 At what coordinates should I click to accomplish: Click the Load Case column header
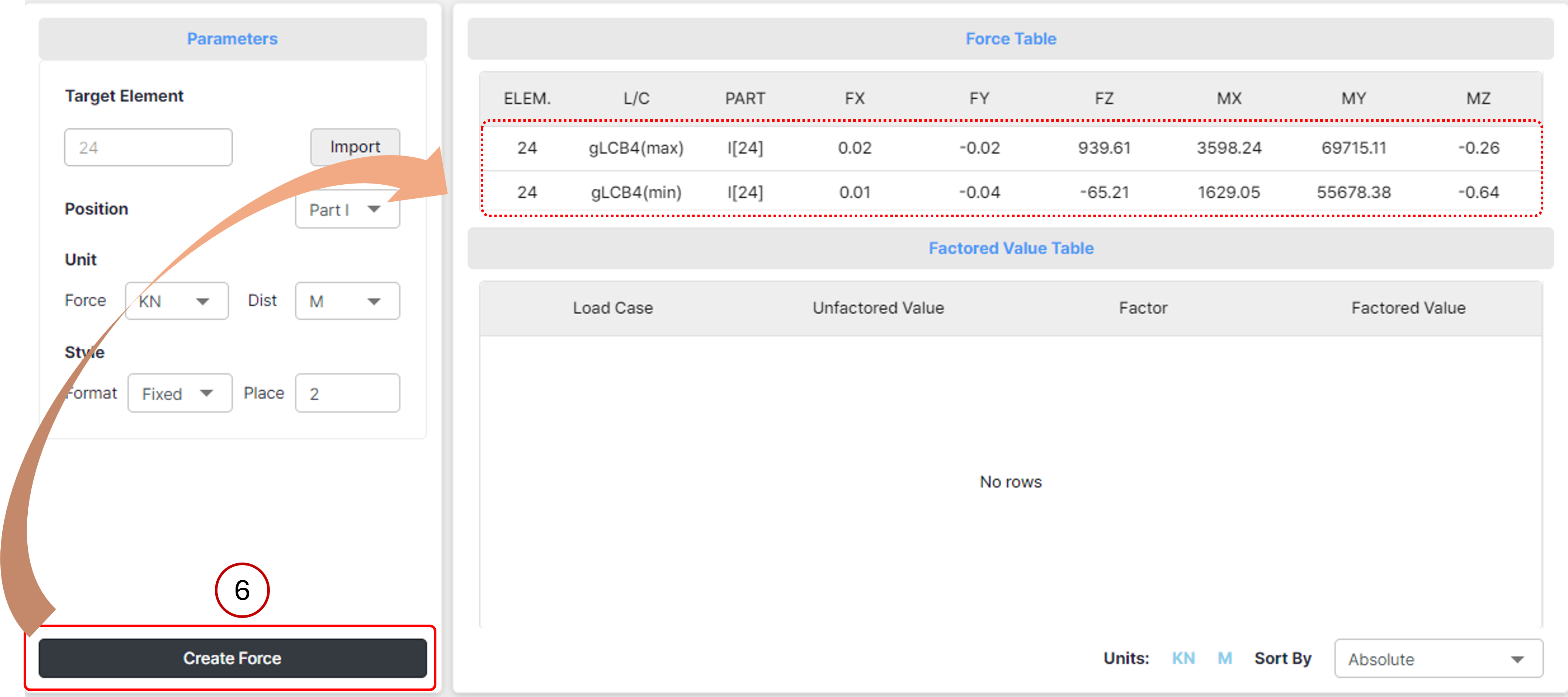(613, 308)
